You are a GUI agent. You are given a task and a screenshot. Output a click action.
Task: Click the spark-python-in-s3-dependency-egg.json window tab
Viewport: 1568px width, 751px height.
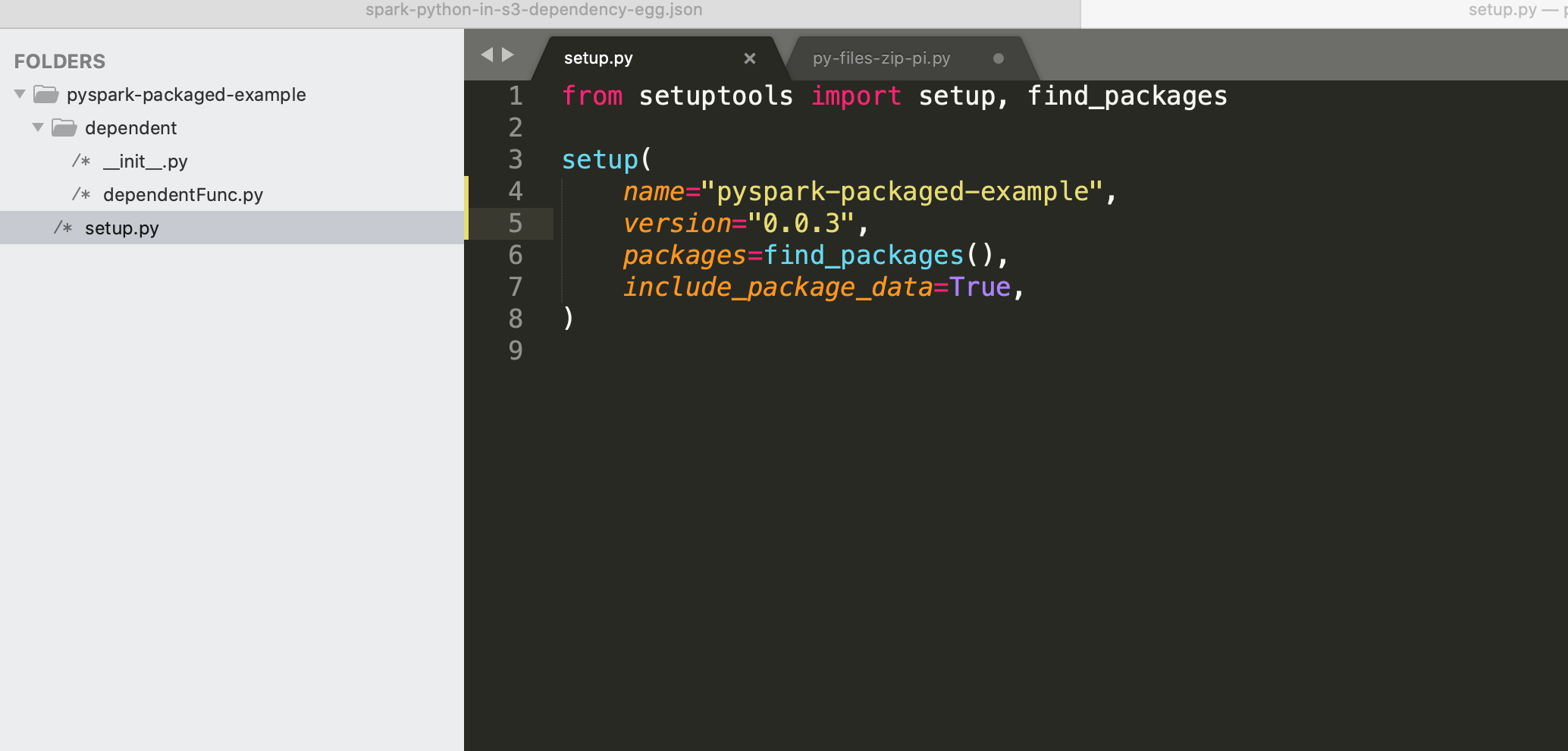(534, 11)
